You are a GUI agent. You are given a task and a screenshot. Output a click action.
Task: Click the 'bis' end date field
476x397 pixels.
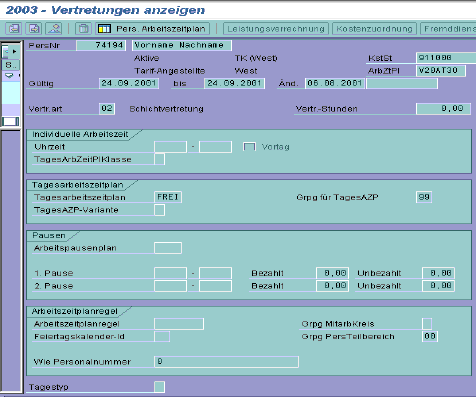(234, 83)
